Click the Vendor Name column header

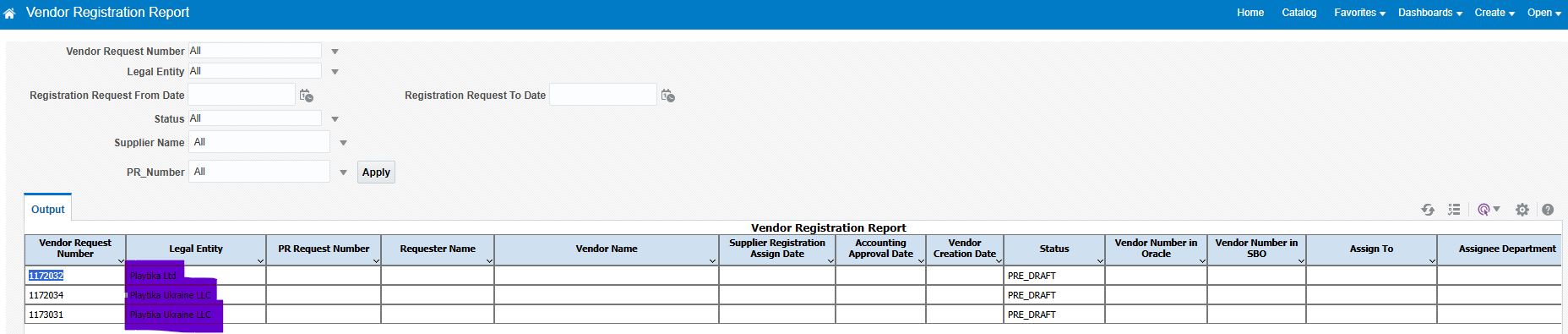[x=607, y=249]
